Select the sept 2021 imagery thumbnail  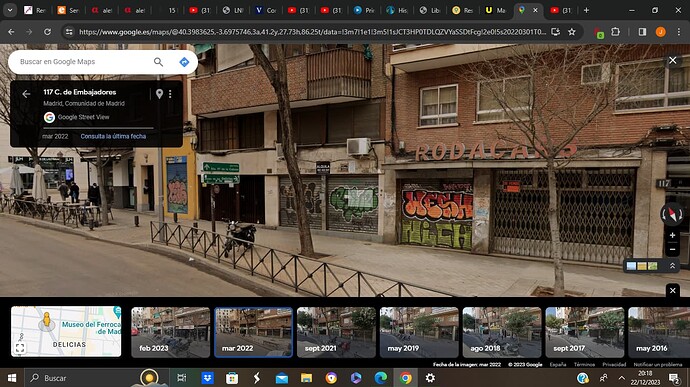tap(336, 332)
